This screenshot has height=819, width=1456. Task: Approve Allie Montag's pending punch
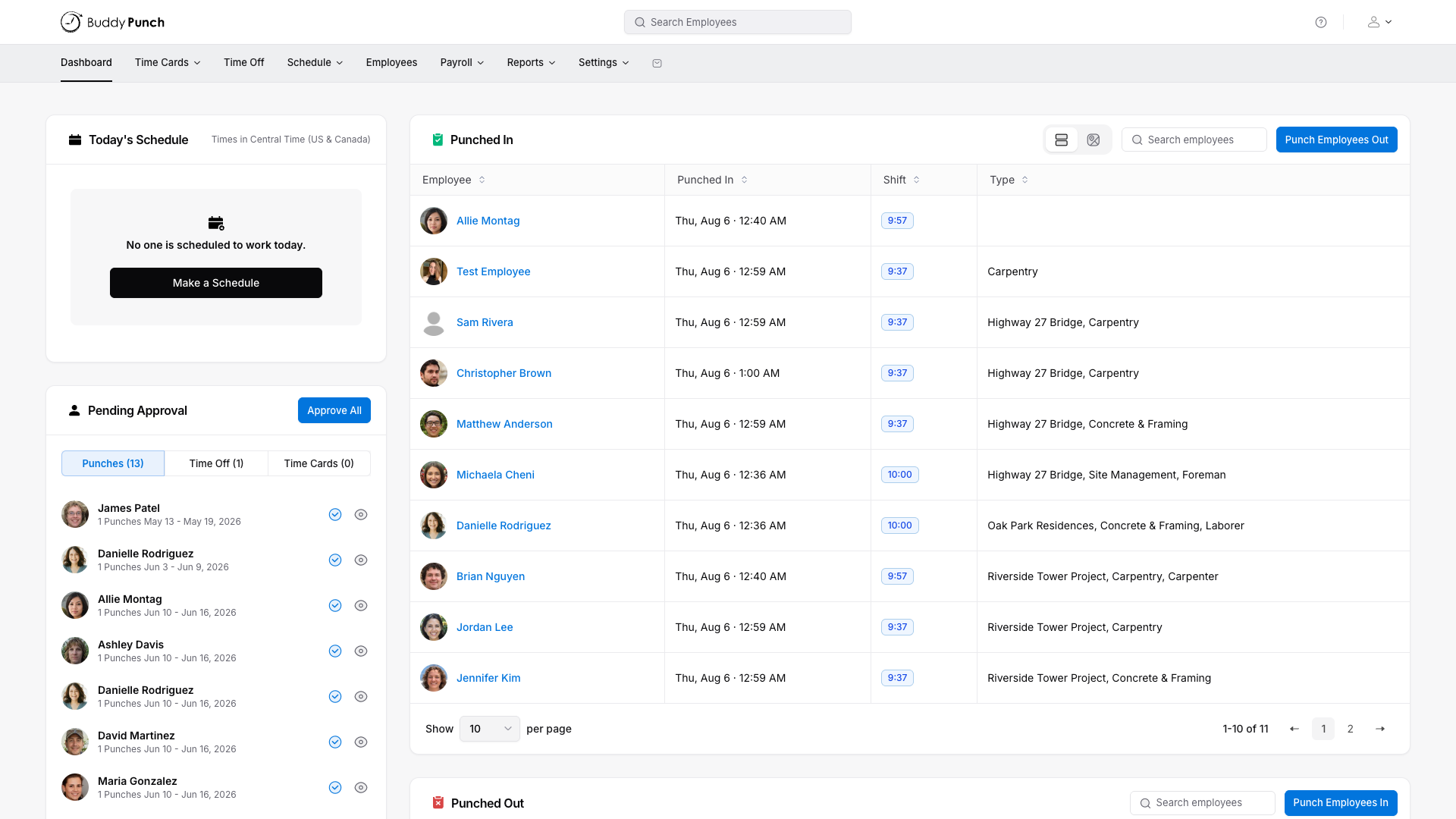[335, 605]
